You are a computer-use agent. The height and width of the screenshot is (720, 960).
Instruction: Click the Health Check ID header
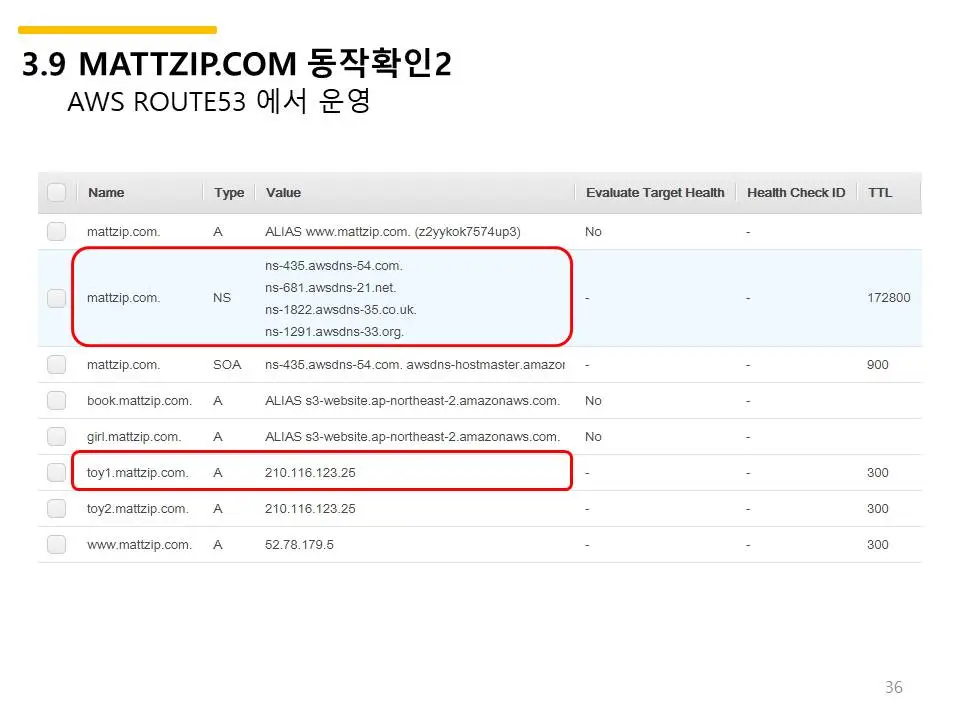click(796, 192)
